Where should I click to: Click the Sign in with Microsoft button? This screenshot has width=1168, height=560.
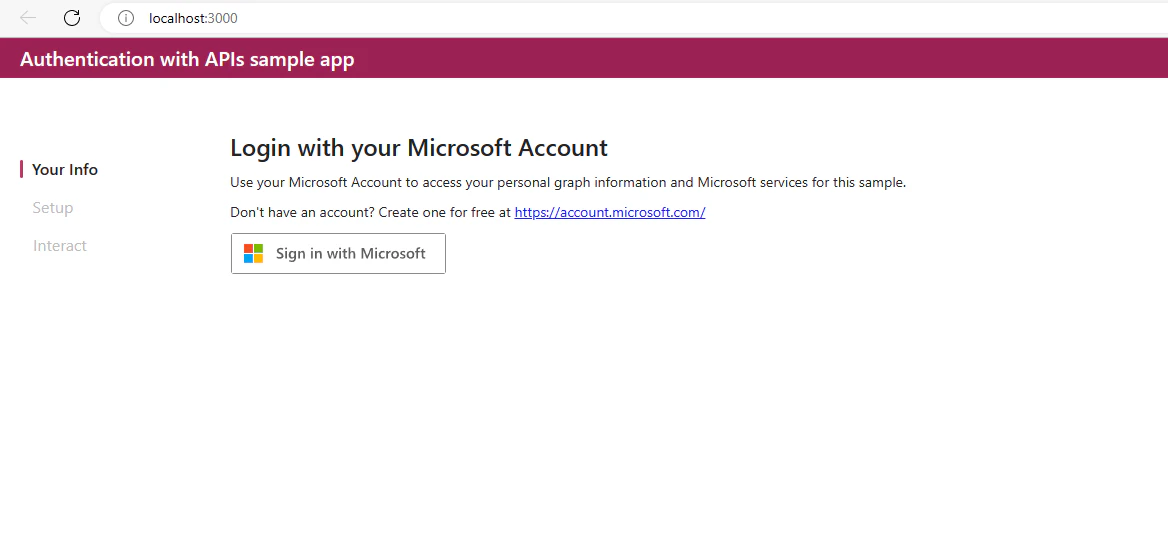click(x=338, y=253)
